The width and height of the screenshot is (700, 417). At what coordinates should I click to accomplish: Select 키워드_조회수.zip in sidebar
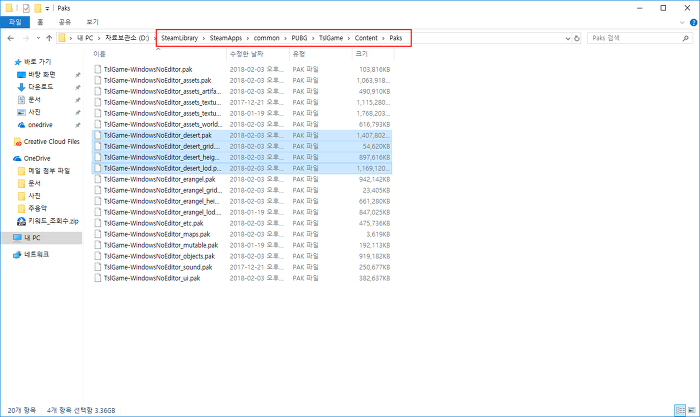53,221
